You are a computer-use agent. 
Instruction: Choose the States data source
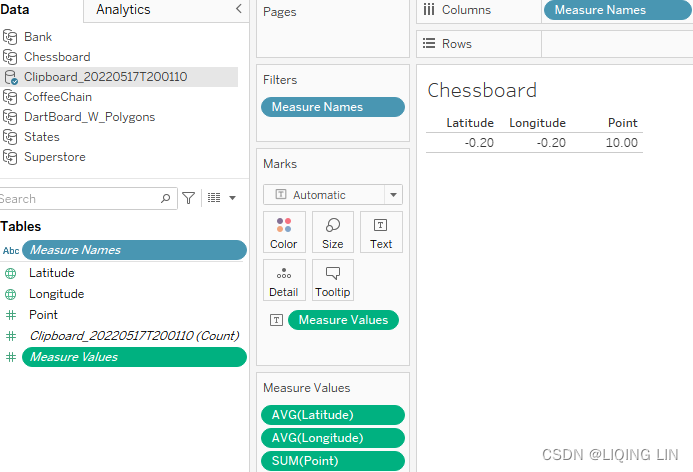pos(42,137)
